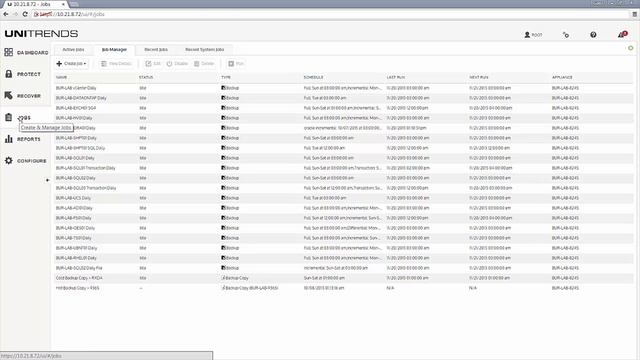The image size is (640, 360).
Task: Open the Recent Jobs tab
Action: 156,49
